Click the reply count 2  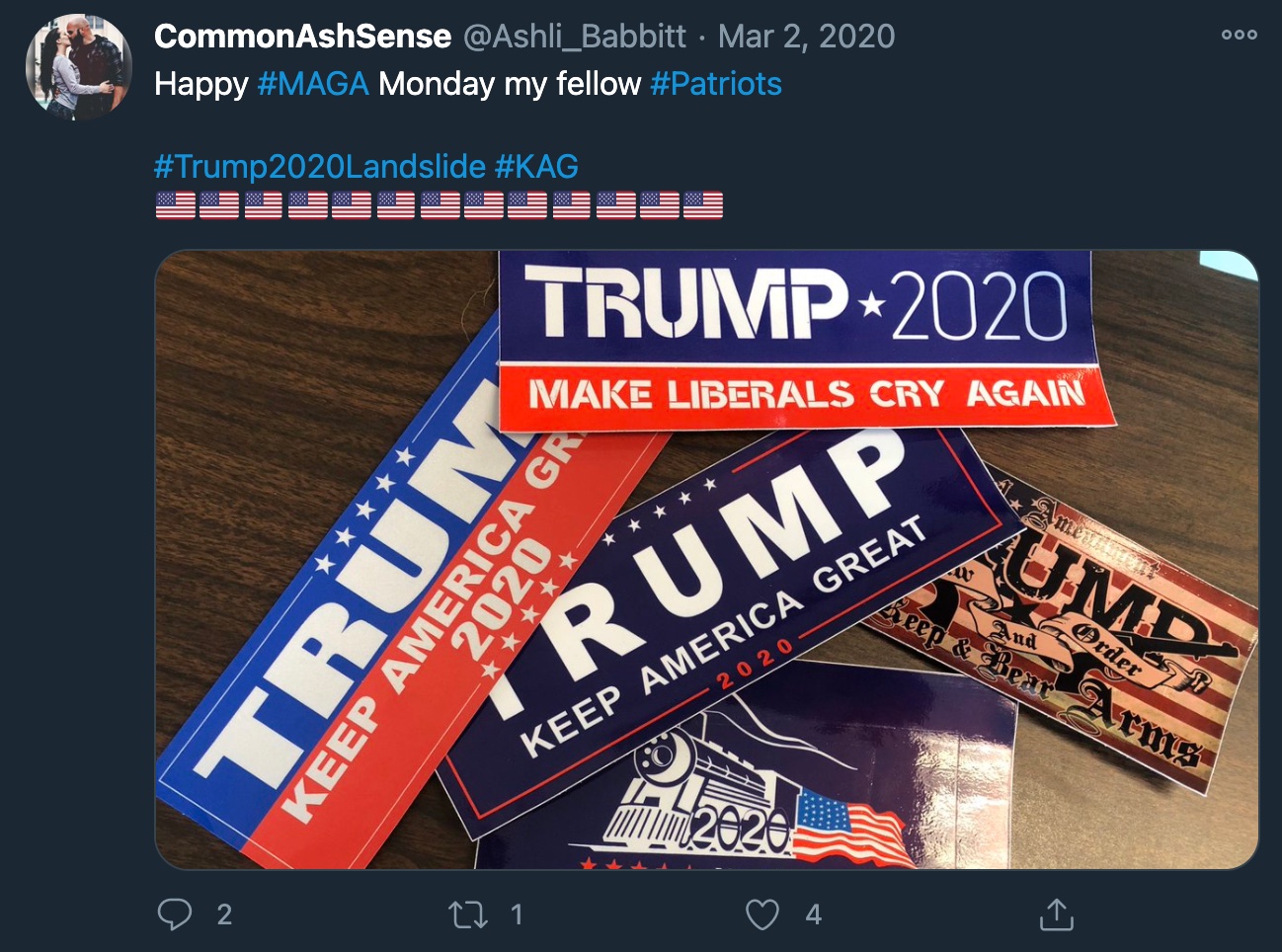[x=224, y=914]
